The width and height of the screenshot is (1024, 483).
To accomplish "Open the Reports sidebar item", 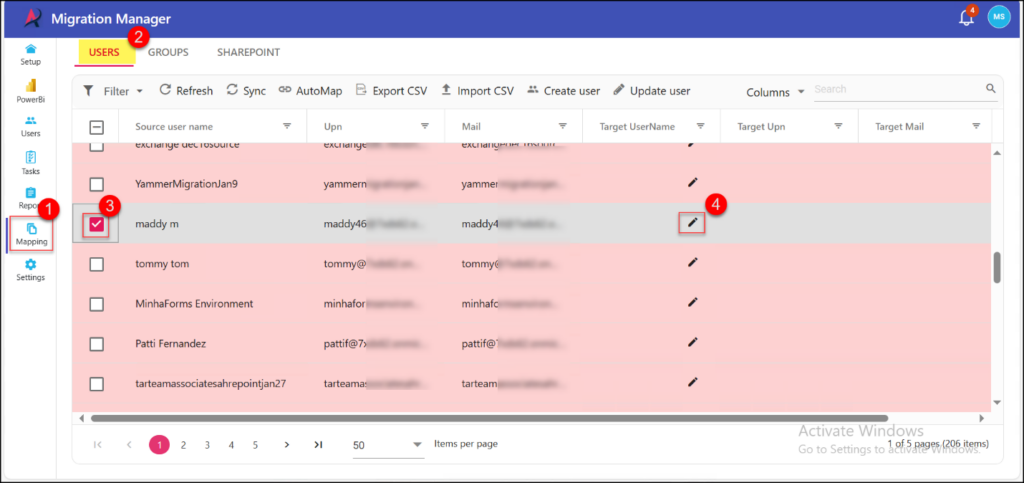I will click(x=30, y=198).
